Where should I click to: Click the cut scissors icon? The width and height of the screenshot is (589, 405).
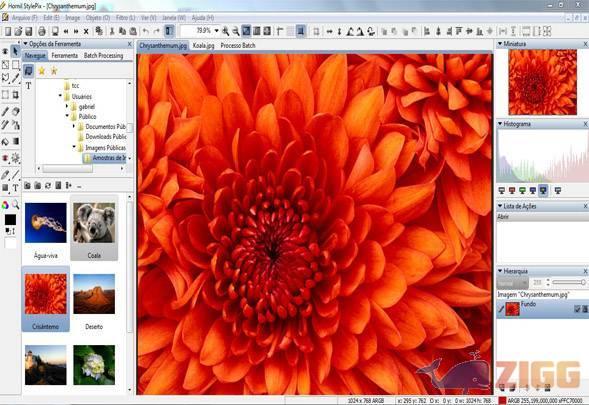coord(112,31)
